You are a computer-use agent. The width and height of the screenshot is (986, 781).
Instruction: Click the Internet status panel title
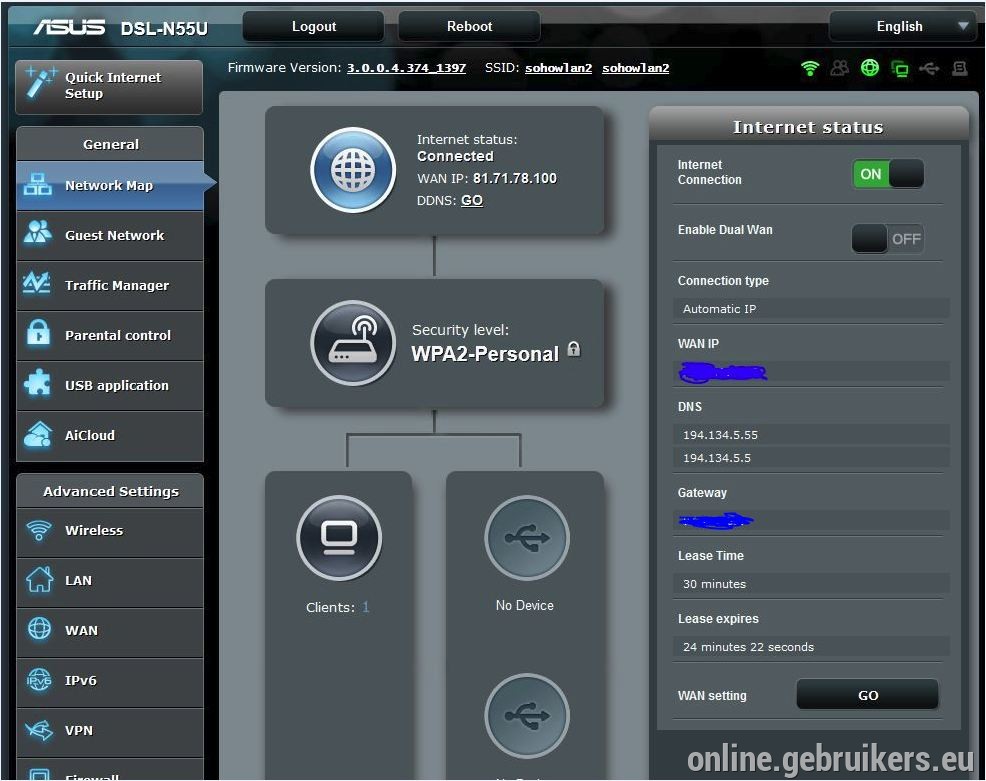click(808, 127)
